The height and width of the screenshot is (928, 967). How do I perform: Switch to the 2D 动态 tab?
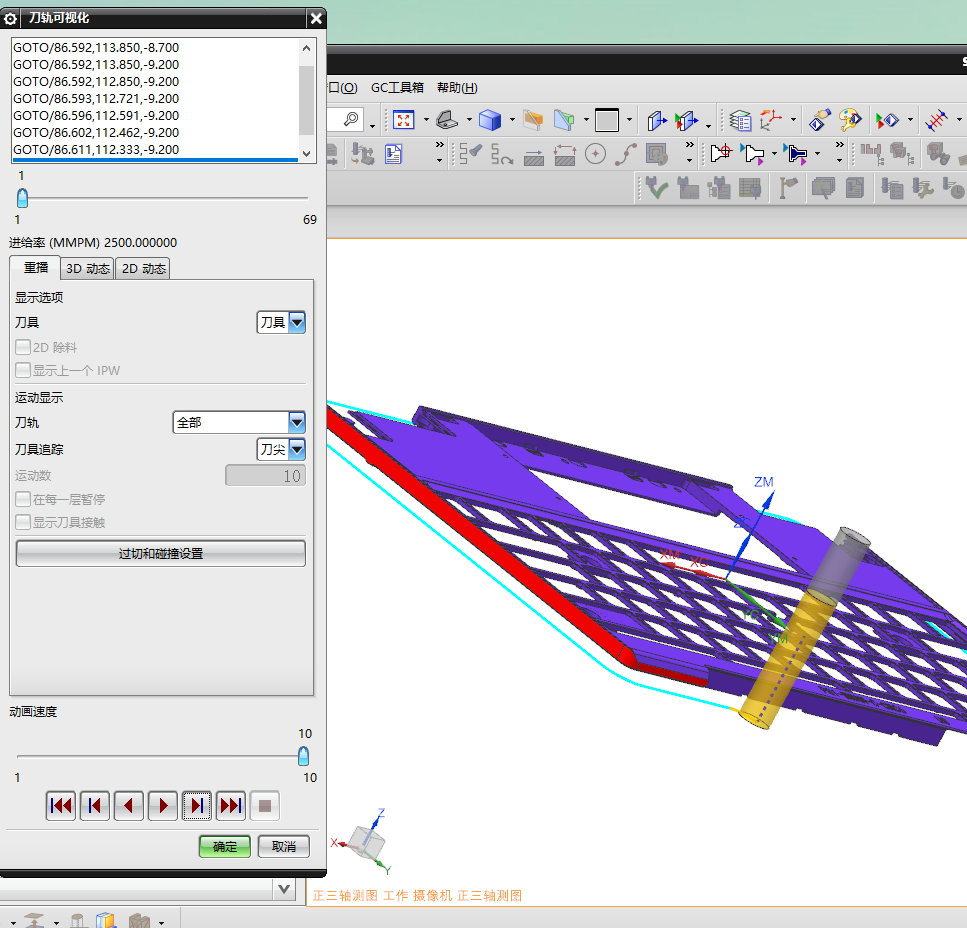143,268
